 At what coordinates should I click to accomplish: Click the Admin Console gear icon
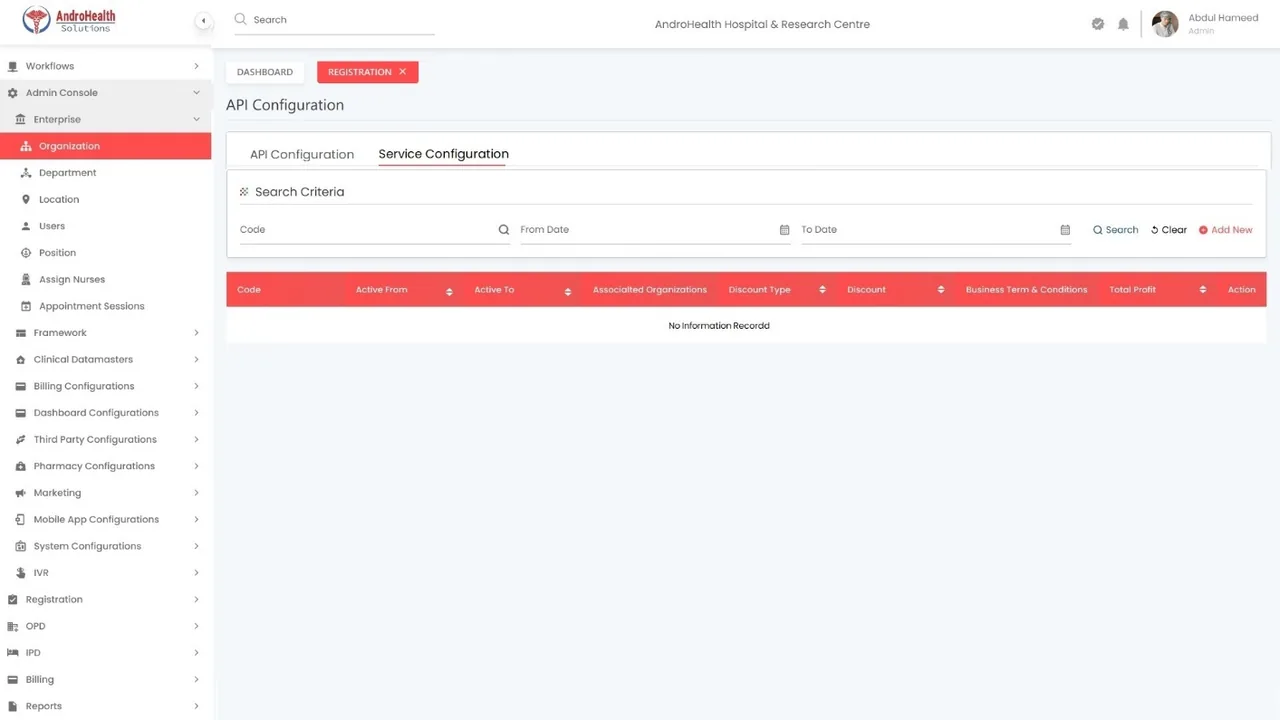pyautogui.click(x=13, y=93)
